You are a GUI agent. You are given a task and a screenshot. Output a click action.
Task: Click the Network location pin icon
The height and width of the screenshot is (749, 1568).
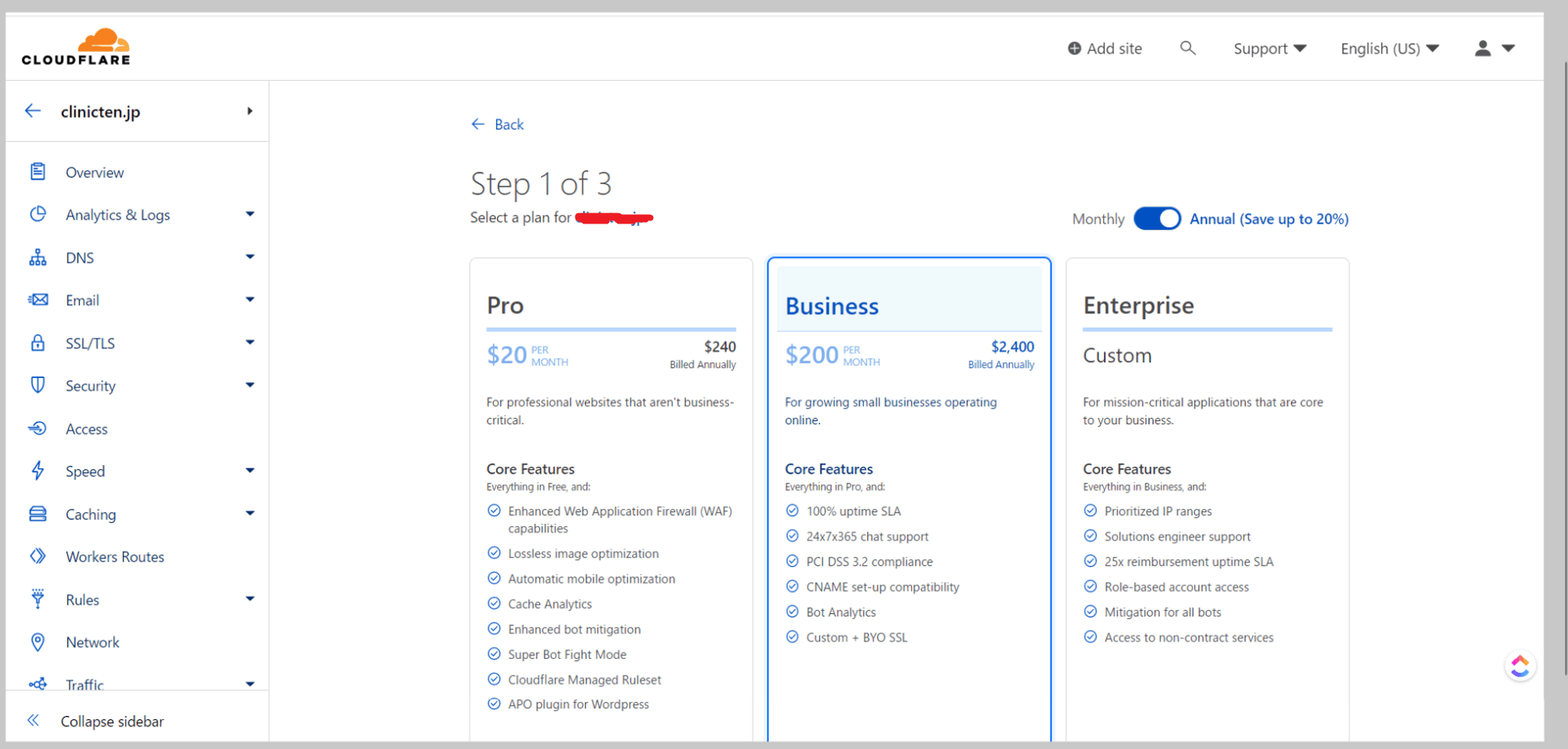point(38,642)
